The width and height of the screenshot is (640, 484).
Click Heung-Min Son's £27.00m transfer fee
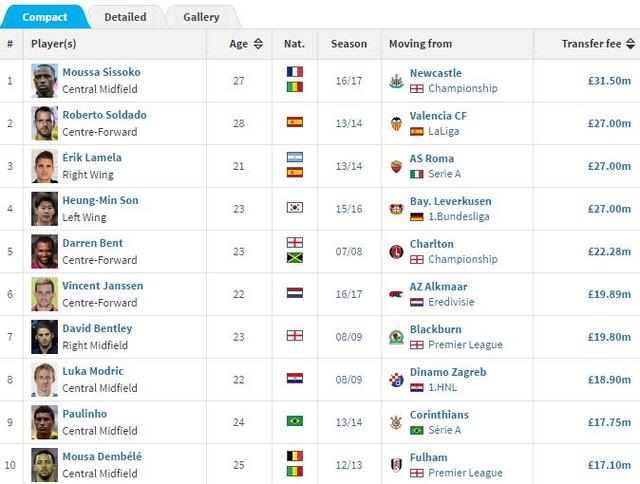609,209
